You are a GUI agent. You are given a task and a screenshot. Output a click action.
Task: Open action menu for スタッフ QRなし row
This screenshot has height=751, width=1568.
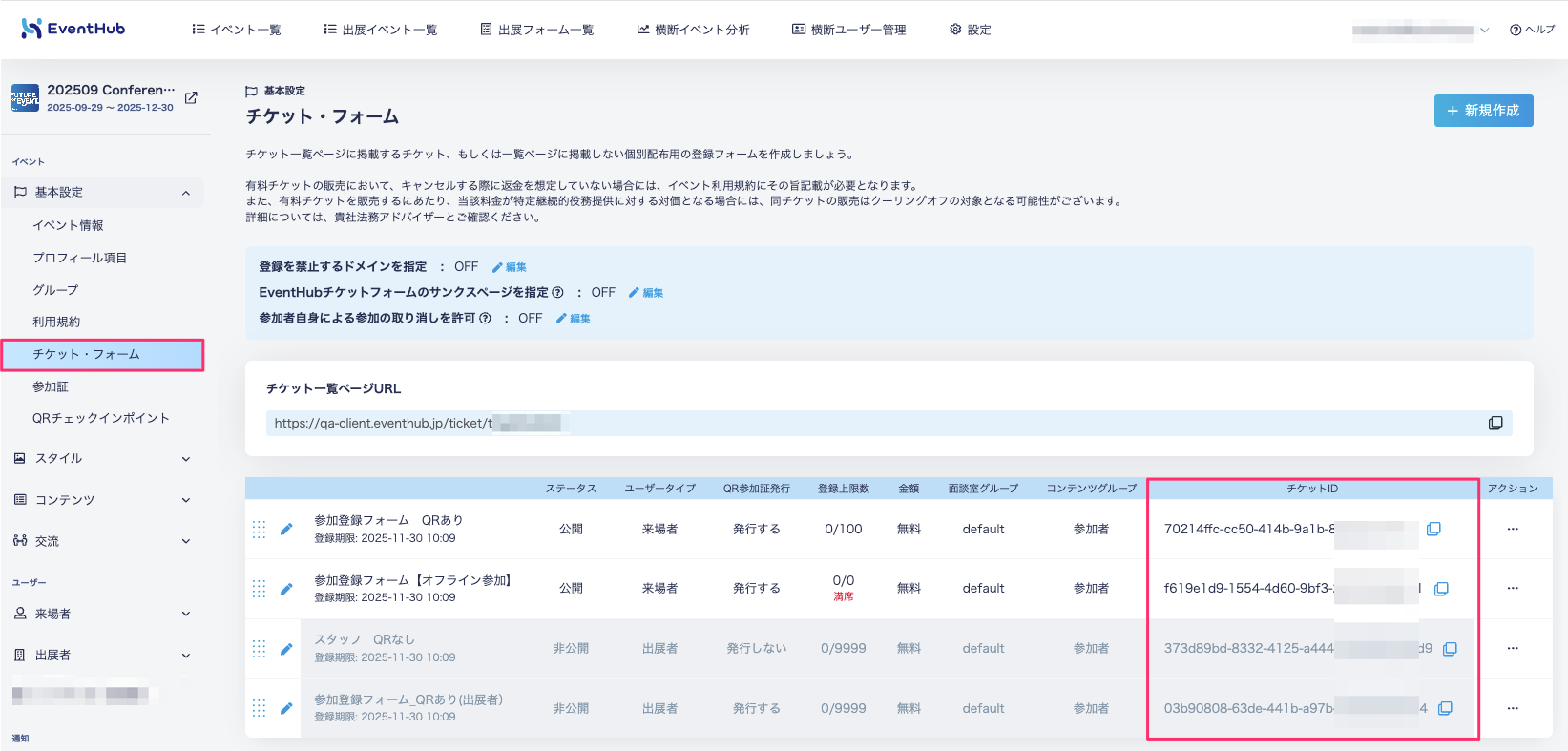1513,649
